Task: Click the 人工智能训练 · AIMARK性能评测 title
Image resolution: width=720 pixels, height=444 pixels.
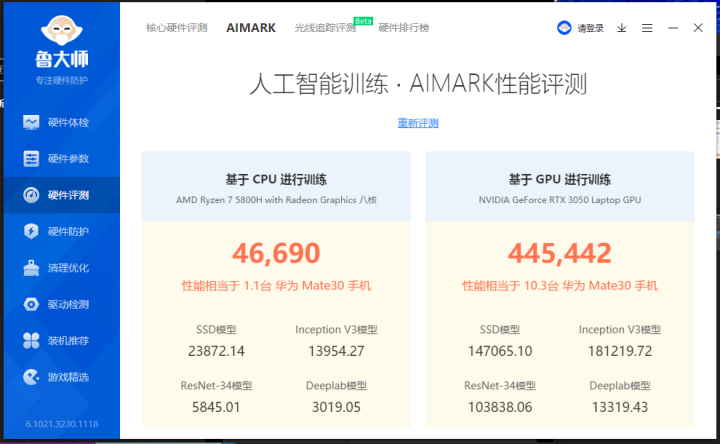Action: [418, 84]
